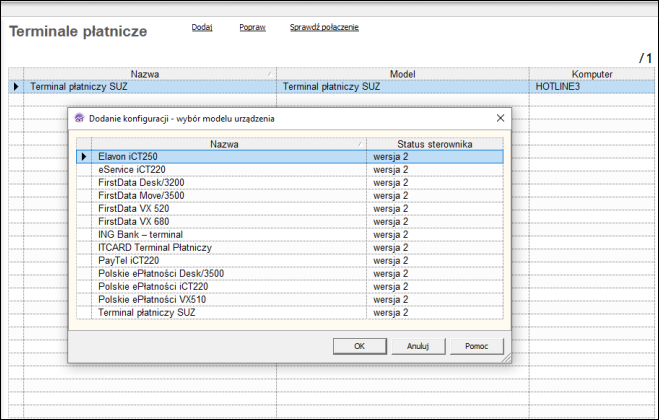Click the Dodaj link
This screenshot has width=659, height=420.
point(202,27)
